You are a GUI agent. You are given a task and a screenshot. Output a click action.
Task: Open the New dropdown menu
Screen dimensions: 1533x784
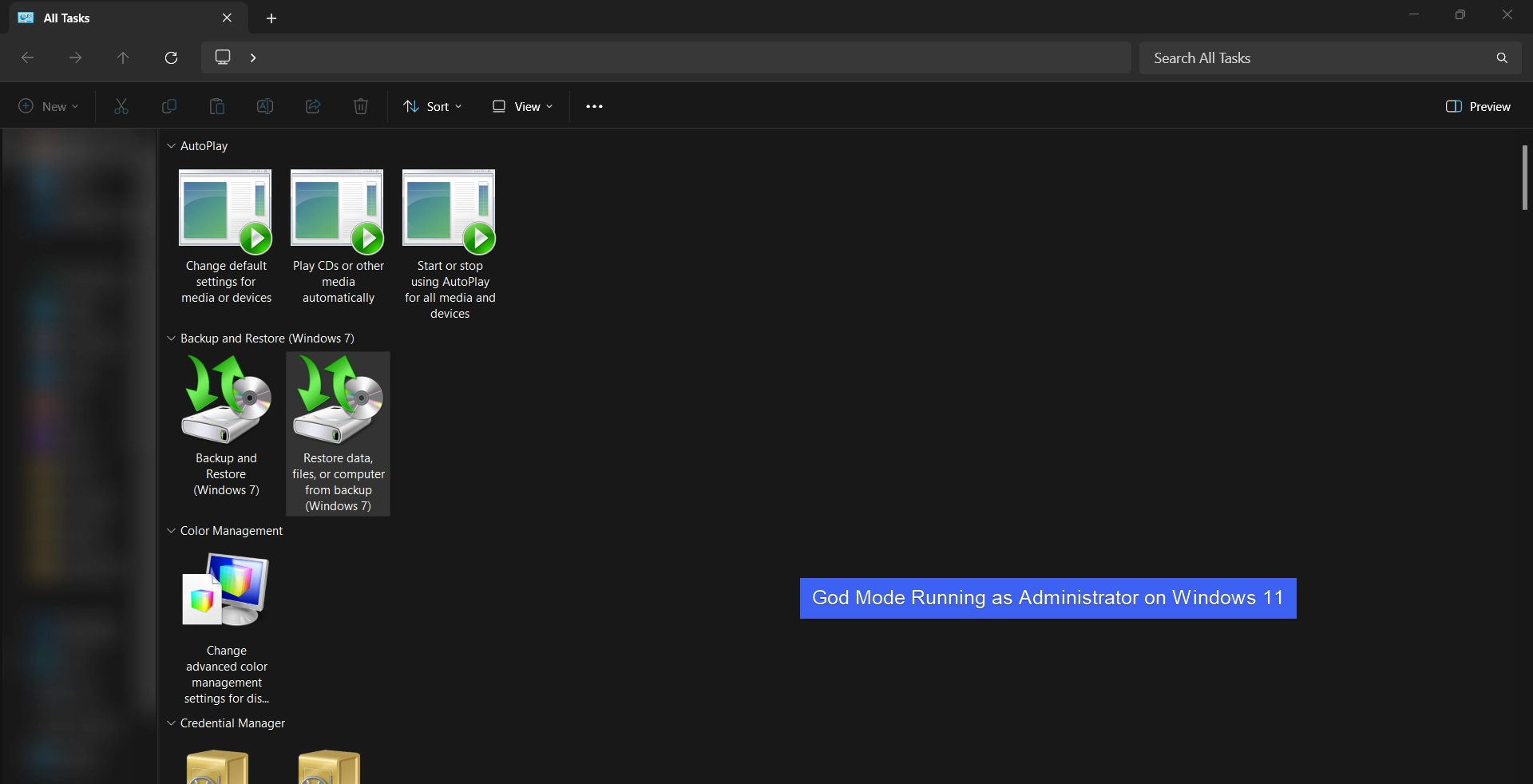coord(49,106)
